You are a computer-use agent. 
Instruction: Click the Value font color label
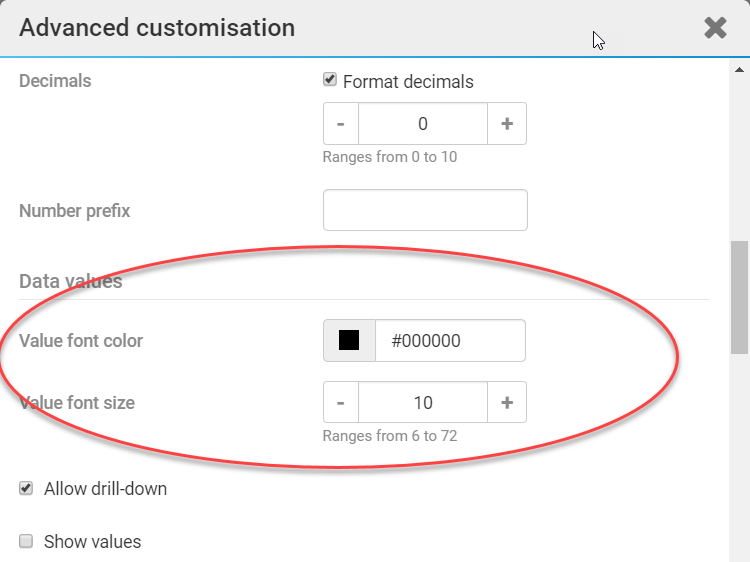point(81,341)
